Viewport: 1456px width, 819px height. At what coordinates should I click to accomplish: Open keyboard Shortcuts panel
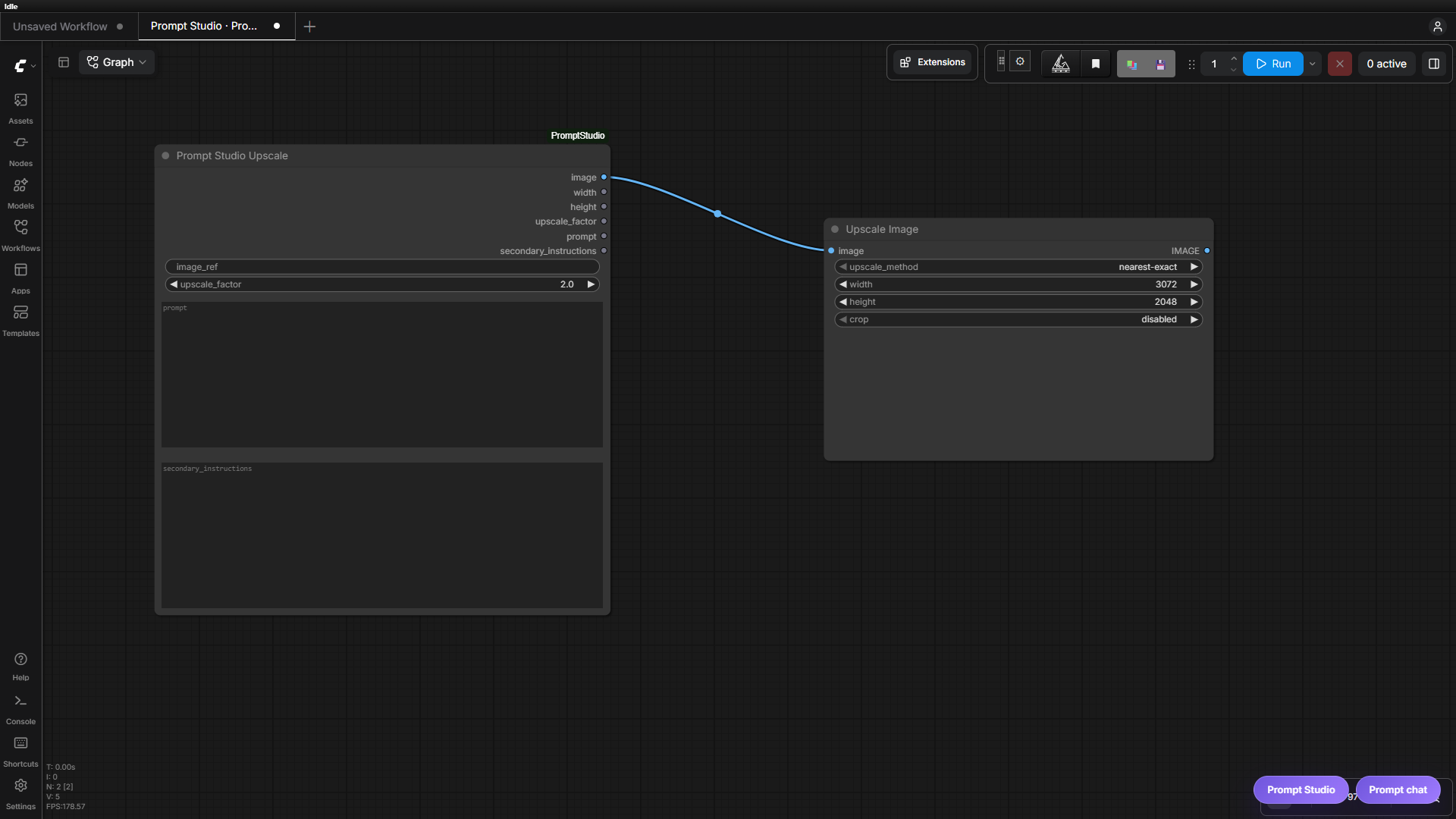pyautogui.click(x=20, y=752)
